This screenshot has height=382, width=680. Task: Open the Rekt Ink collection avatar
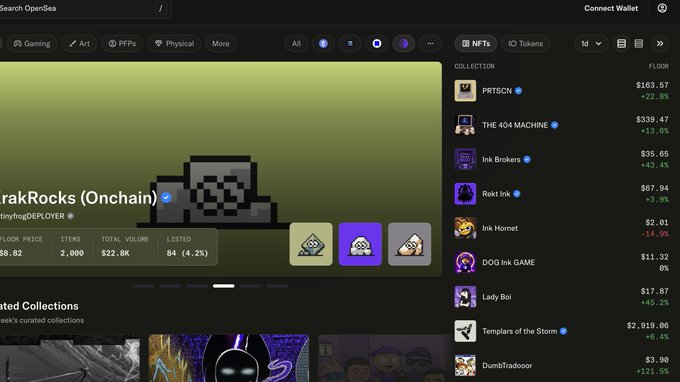(x=465, y=193)
